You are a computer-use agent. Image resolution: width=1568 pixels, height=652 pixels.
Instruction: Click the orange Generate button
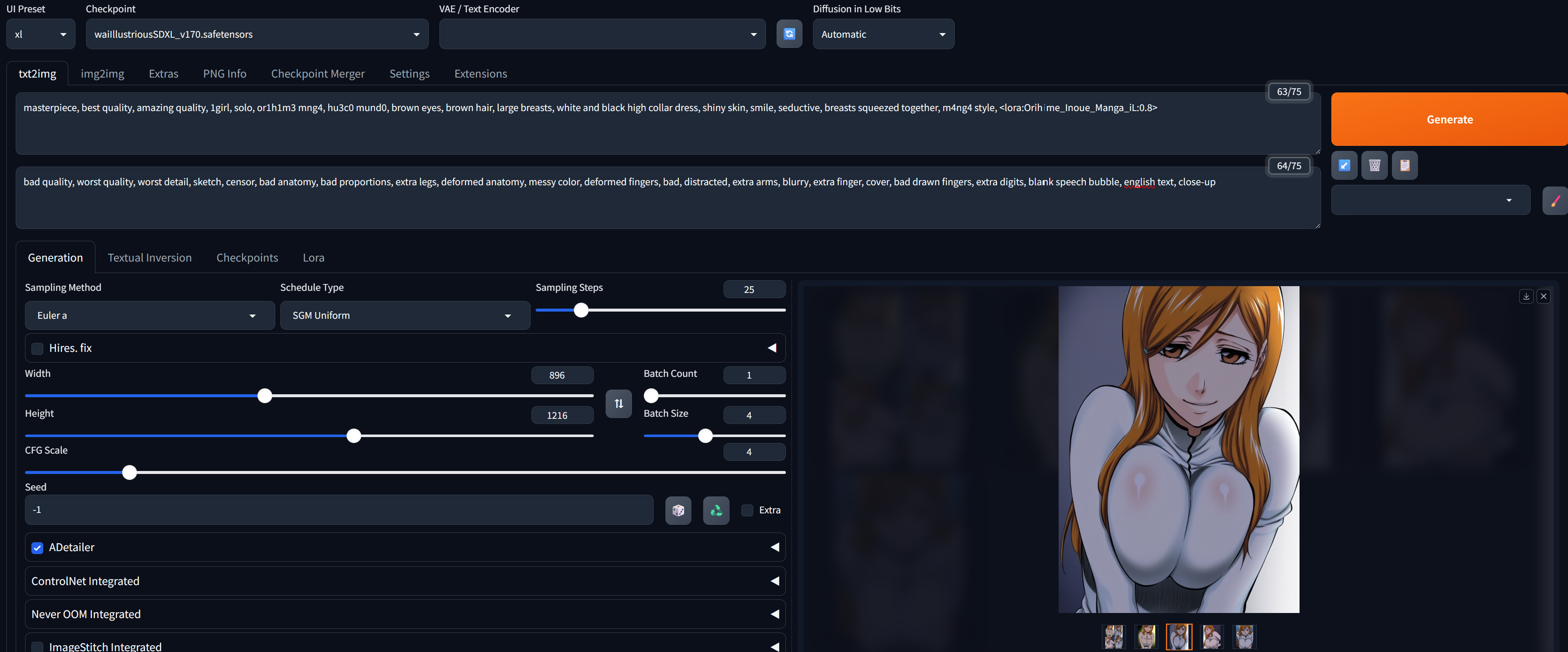1449,119
